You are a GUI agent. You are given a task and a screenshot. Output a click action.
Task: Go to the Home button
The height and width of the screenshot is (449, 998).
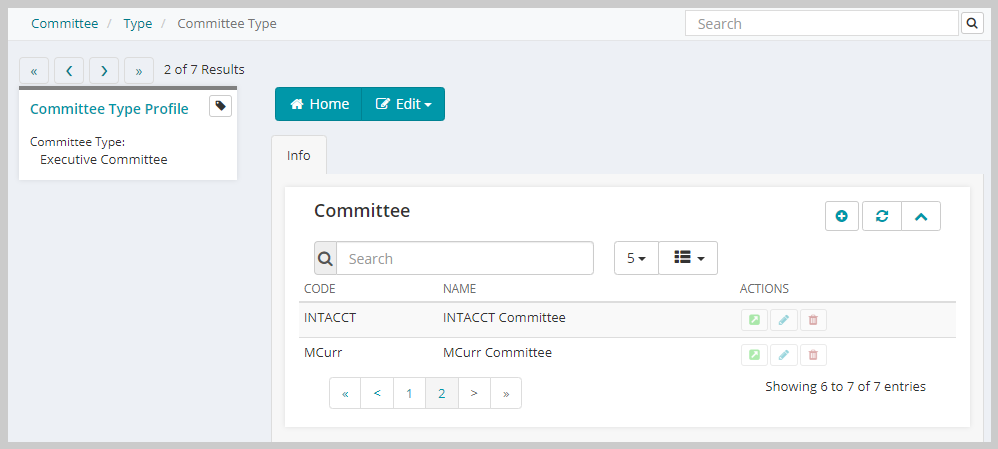click(318, 104)
